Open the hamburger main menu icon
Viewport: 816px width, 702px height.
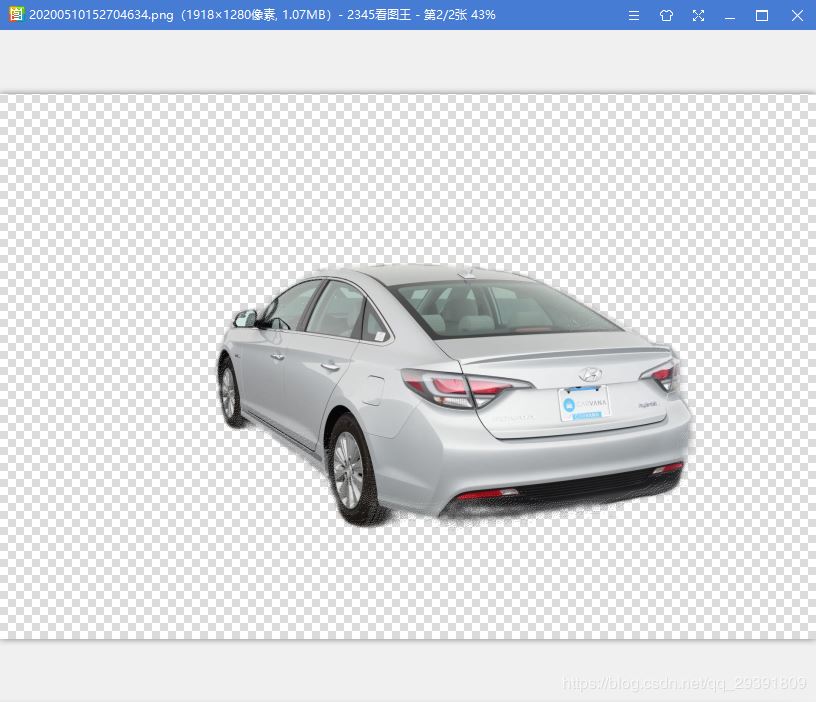(633, 15)
